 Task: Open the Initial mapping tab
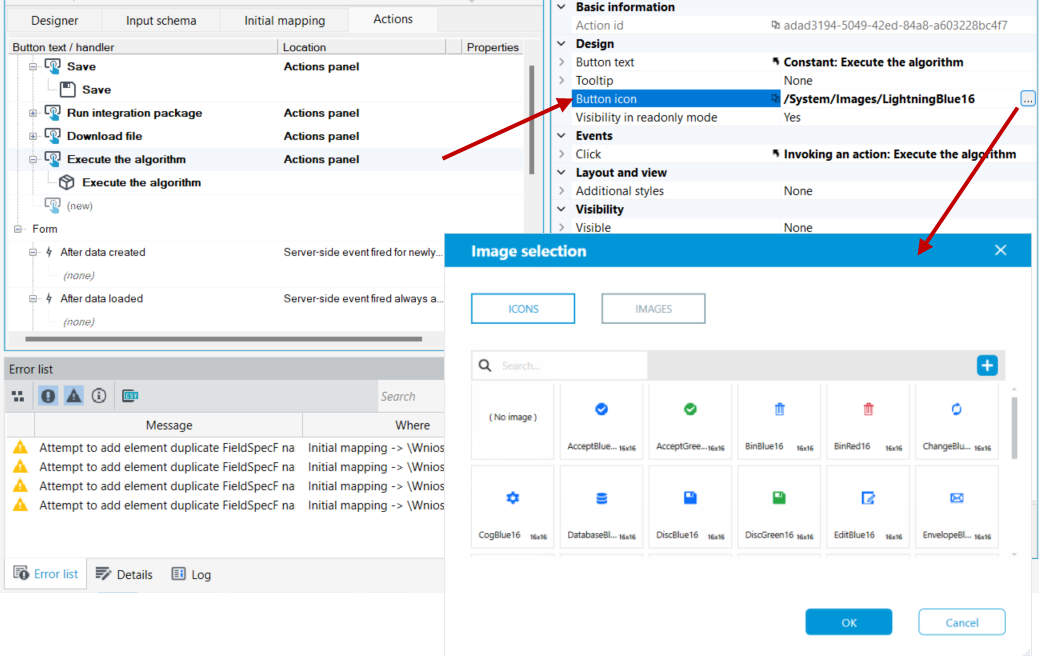284,21
